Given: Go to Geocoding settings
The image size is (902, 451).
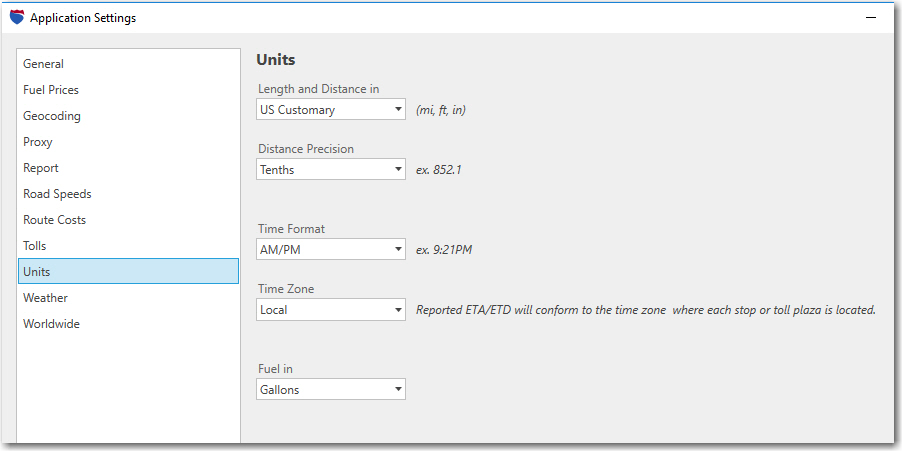Looking at the screenshot, I should 52,116.
